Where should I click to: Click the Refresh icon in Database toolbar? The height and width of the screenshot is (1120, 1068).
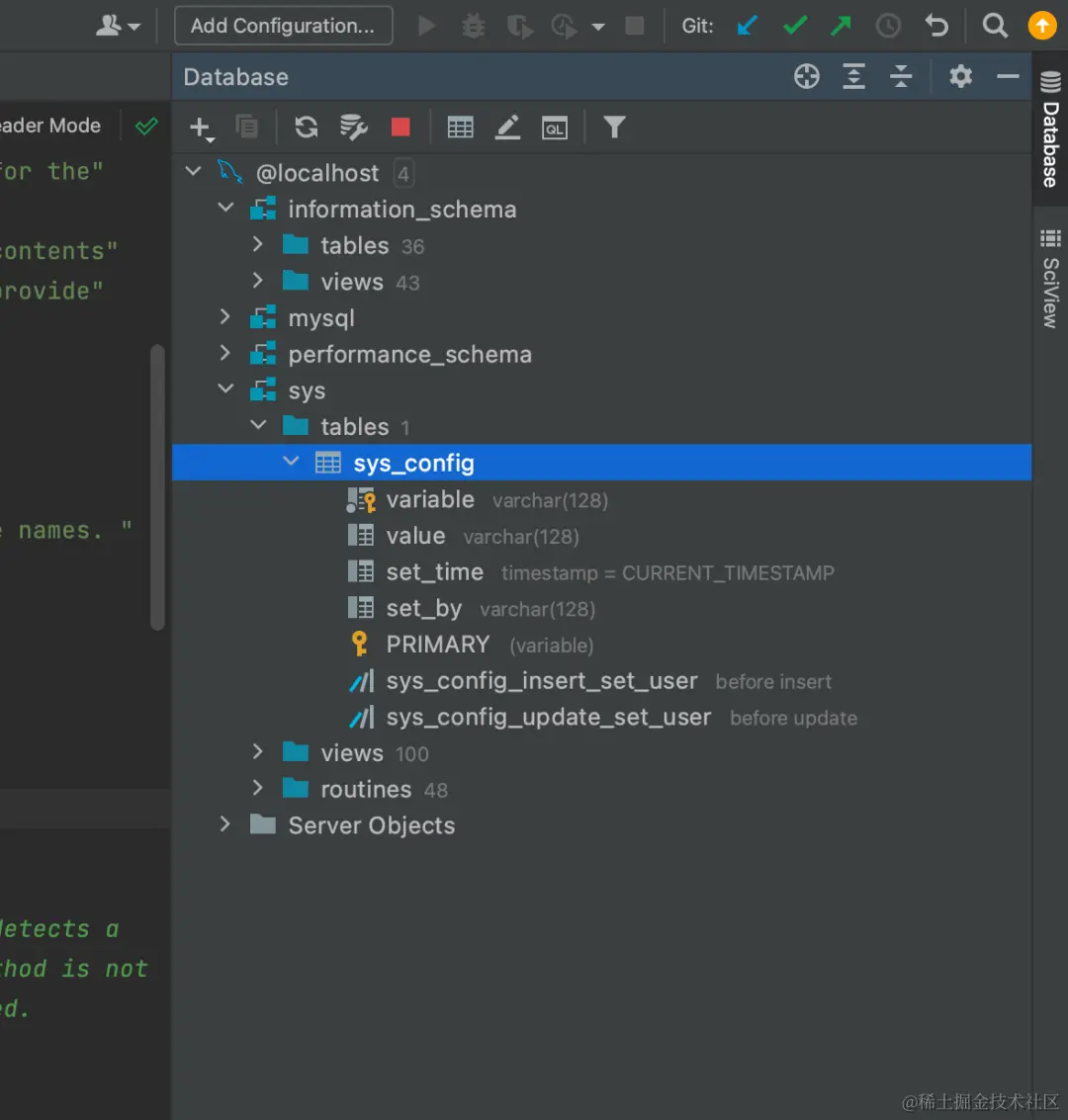pos(307,128)
